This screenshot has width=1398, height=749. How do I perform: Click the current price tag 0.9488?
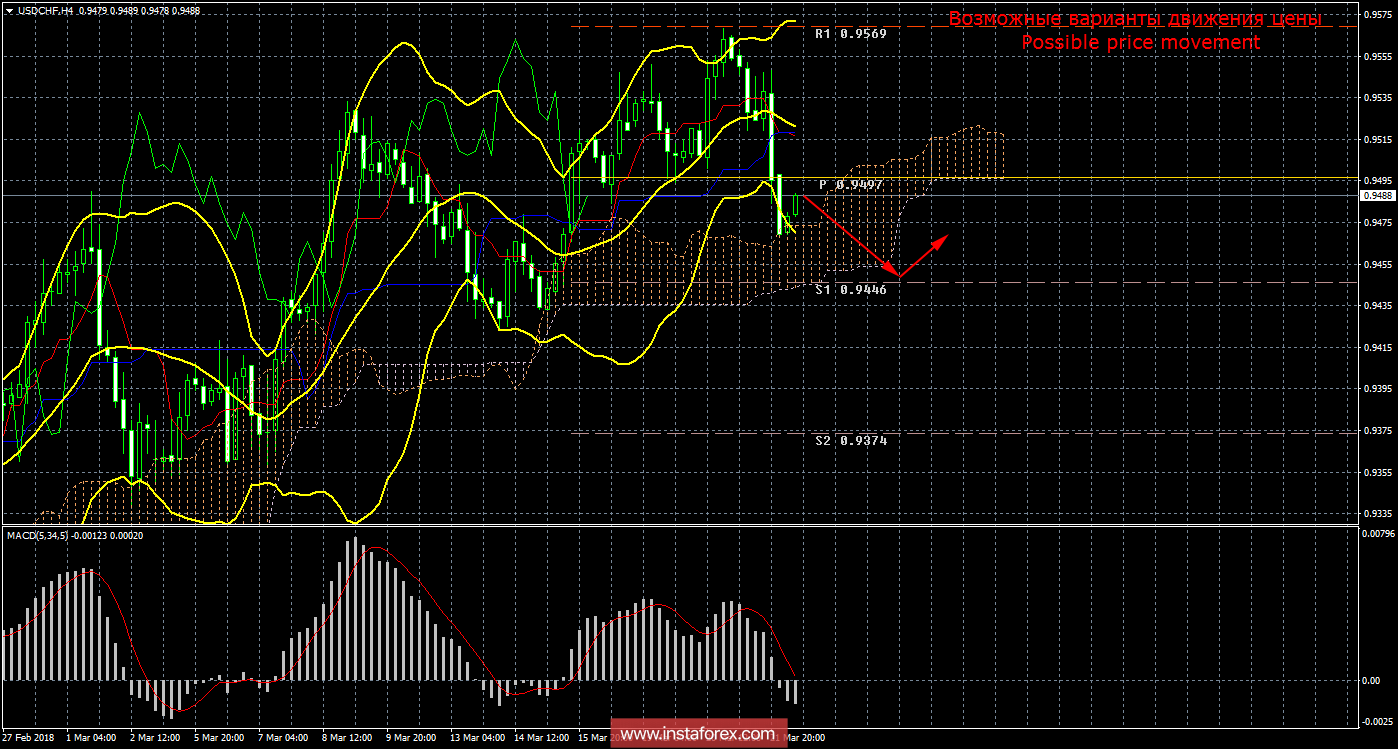1375,196
